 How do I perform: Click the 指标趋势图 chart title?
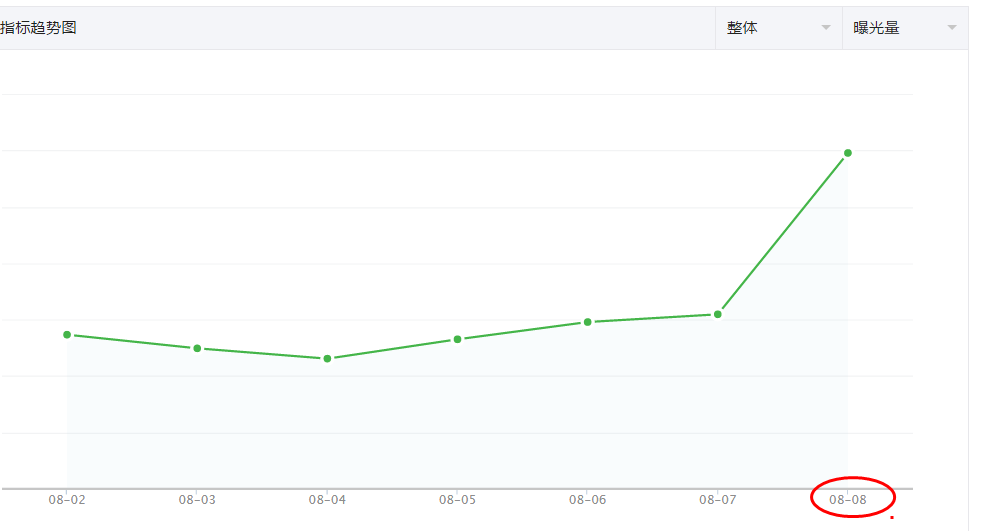click(x=39, y=28)
